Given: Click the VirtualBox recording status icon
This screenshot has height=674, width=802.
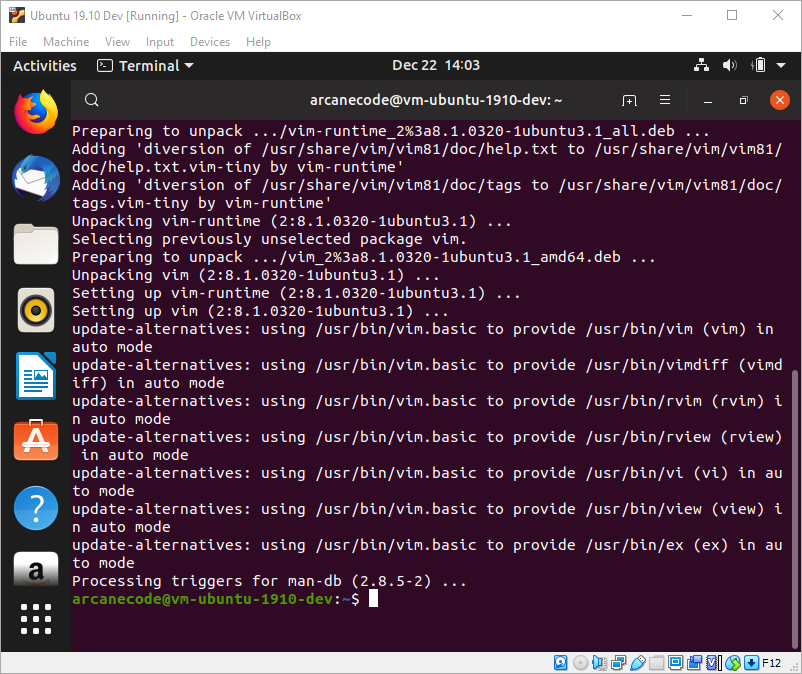Looking at the screenshot, I should 695,663.
